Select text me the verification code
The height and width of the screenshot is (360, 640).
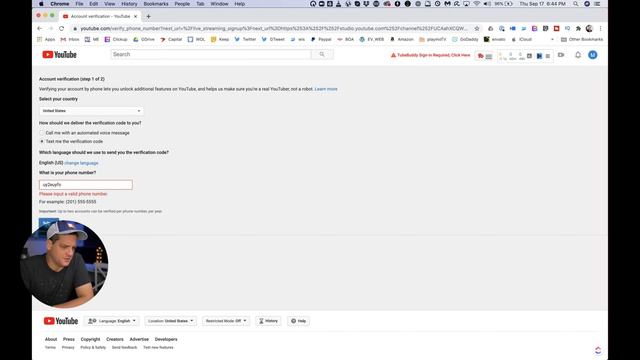point(42,142)
